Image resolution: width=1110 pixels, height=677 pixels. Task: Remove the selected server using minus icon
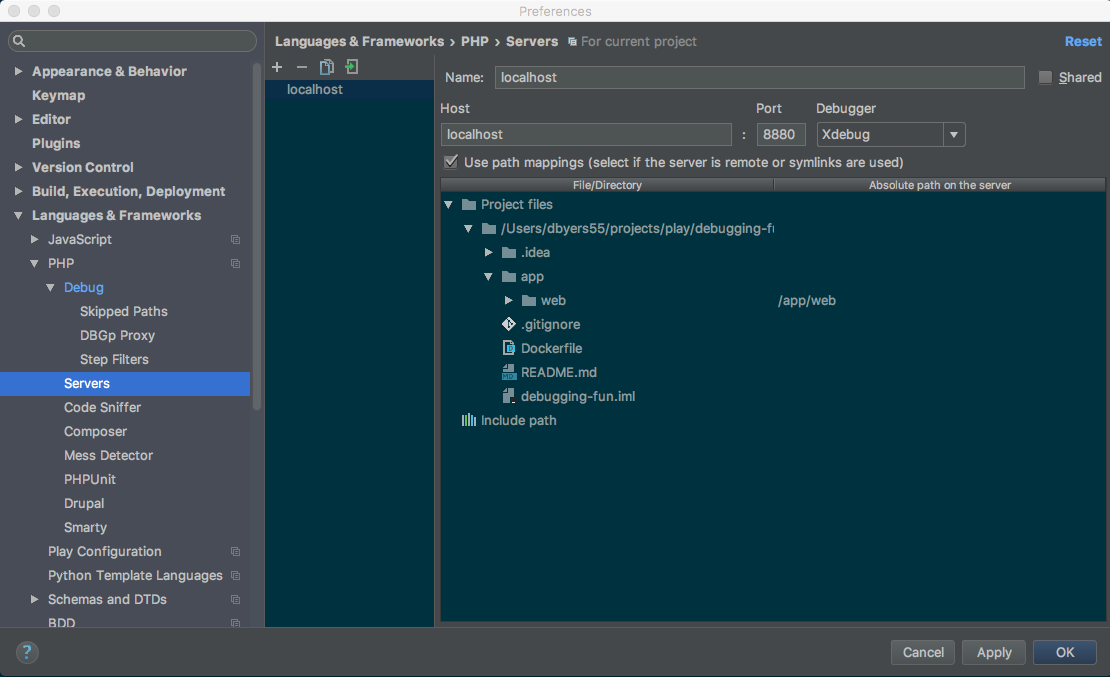point(301,67)
